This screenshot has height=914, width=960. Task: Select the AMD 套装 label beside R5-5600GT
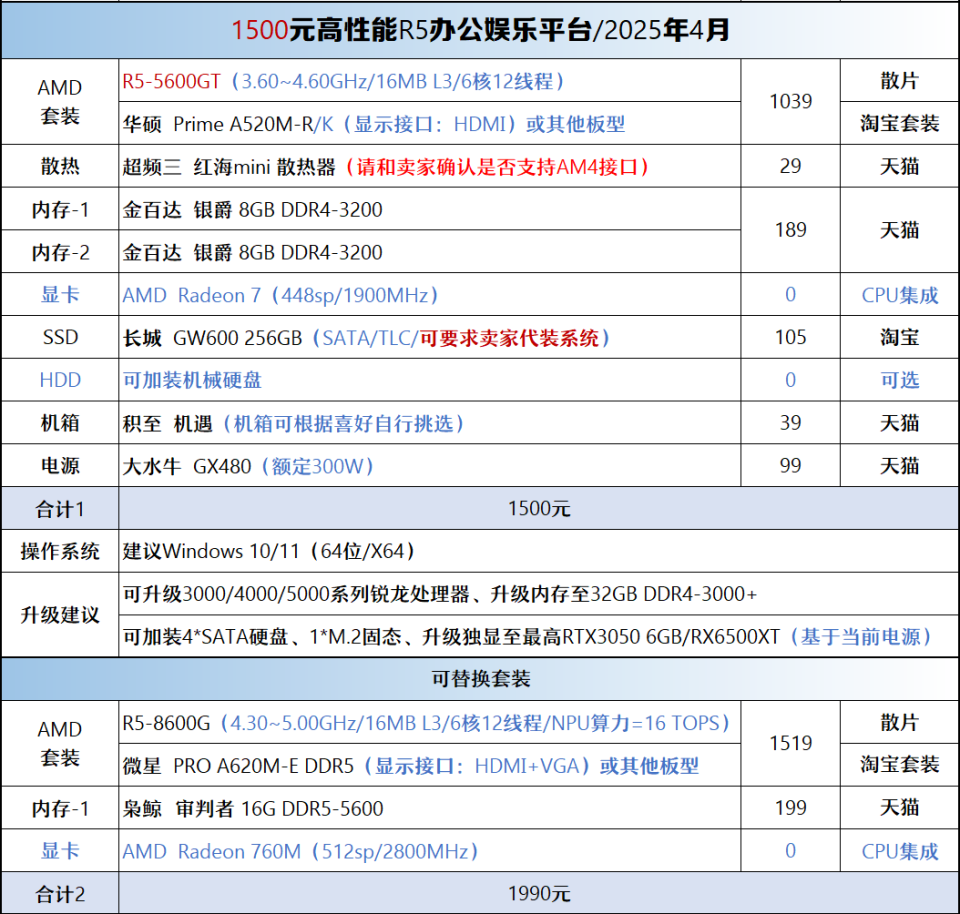tap(59, 102)
